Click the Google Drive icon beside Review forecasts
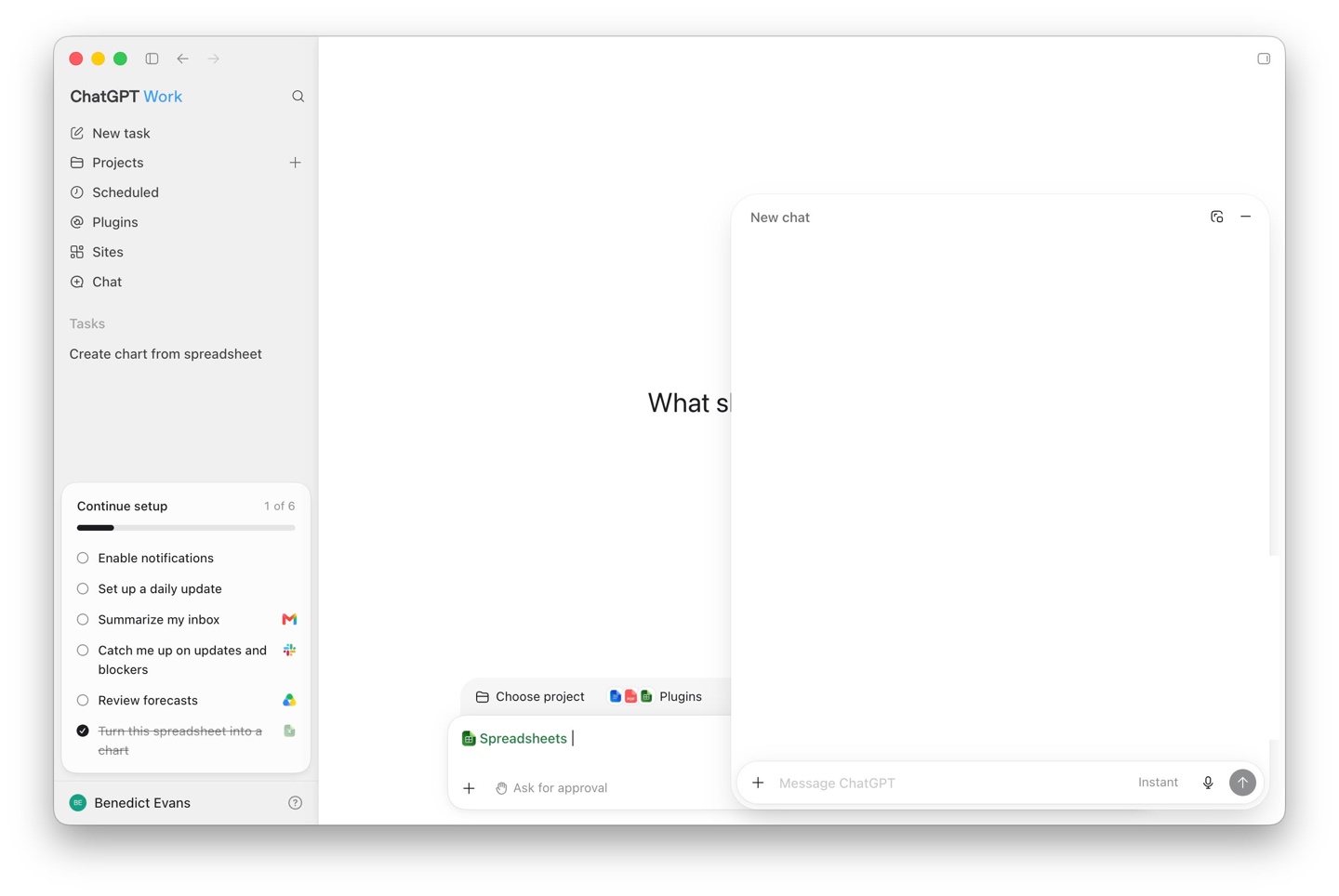Image resolution: width=1339 pixels, height=896 pixels. click(289, 700)
